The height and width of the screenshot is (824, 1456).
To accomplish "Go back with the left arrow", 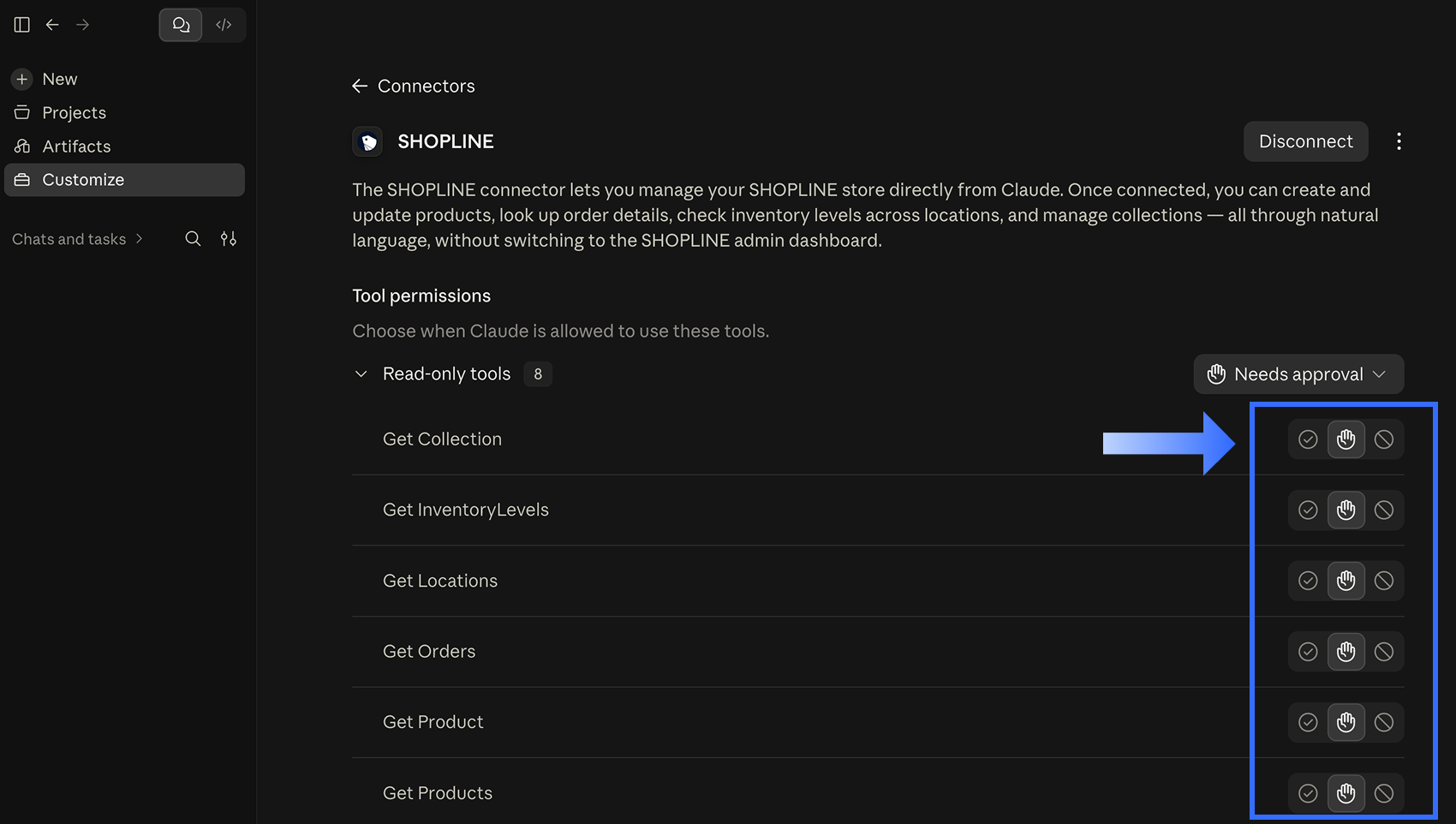I will point(52,25).
